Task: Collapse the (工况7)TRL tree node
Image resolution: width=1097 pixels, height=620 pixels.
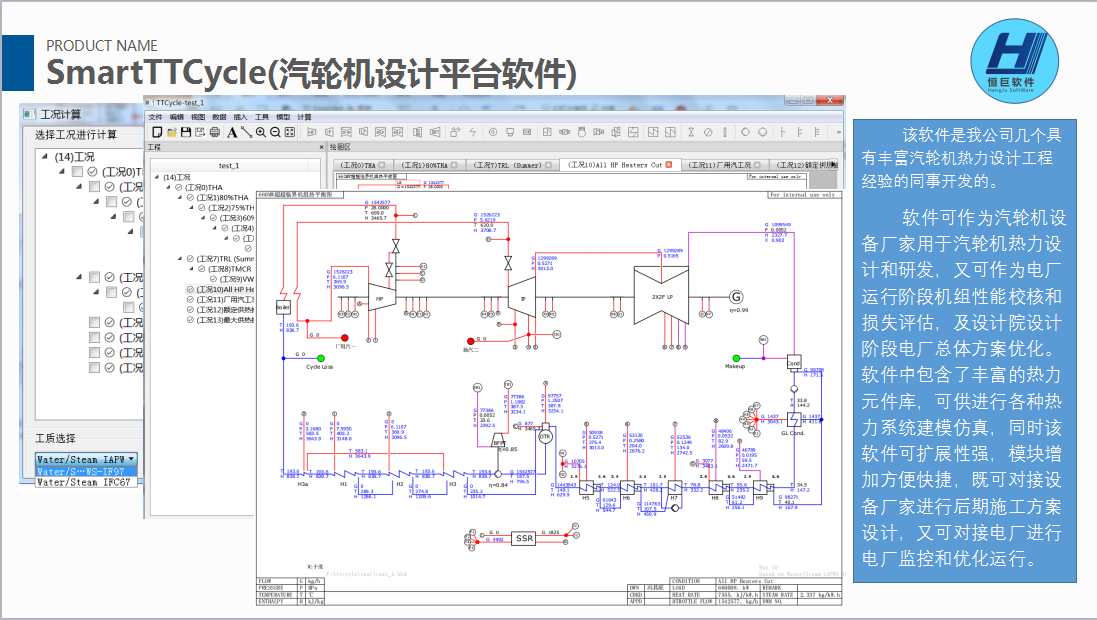Action: tap(180, 259)
